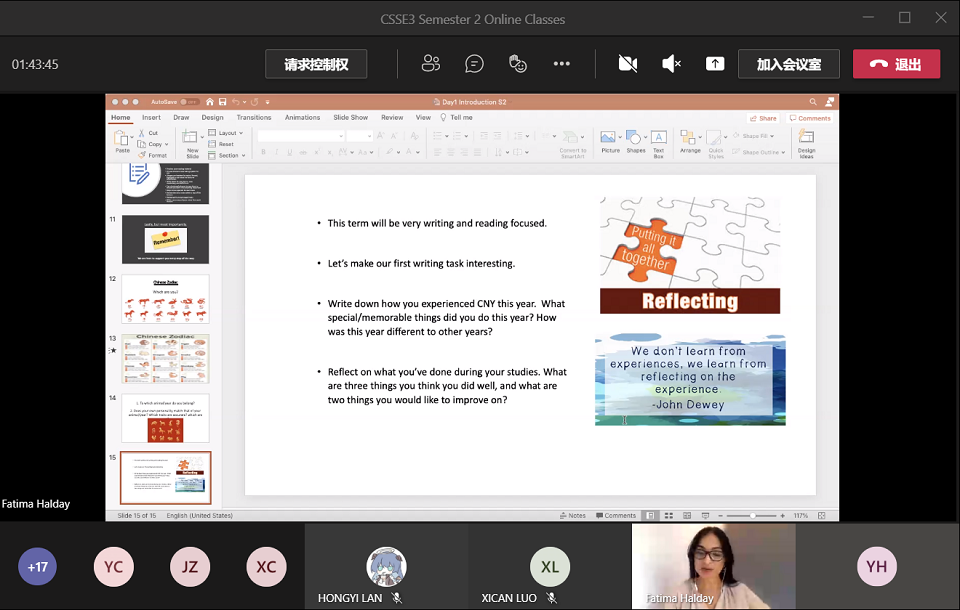
Task: Toggle the AutoSave switch in PowerPoint
Action: [189, 102]
